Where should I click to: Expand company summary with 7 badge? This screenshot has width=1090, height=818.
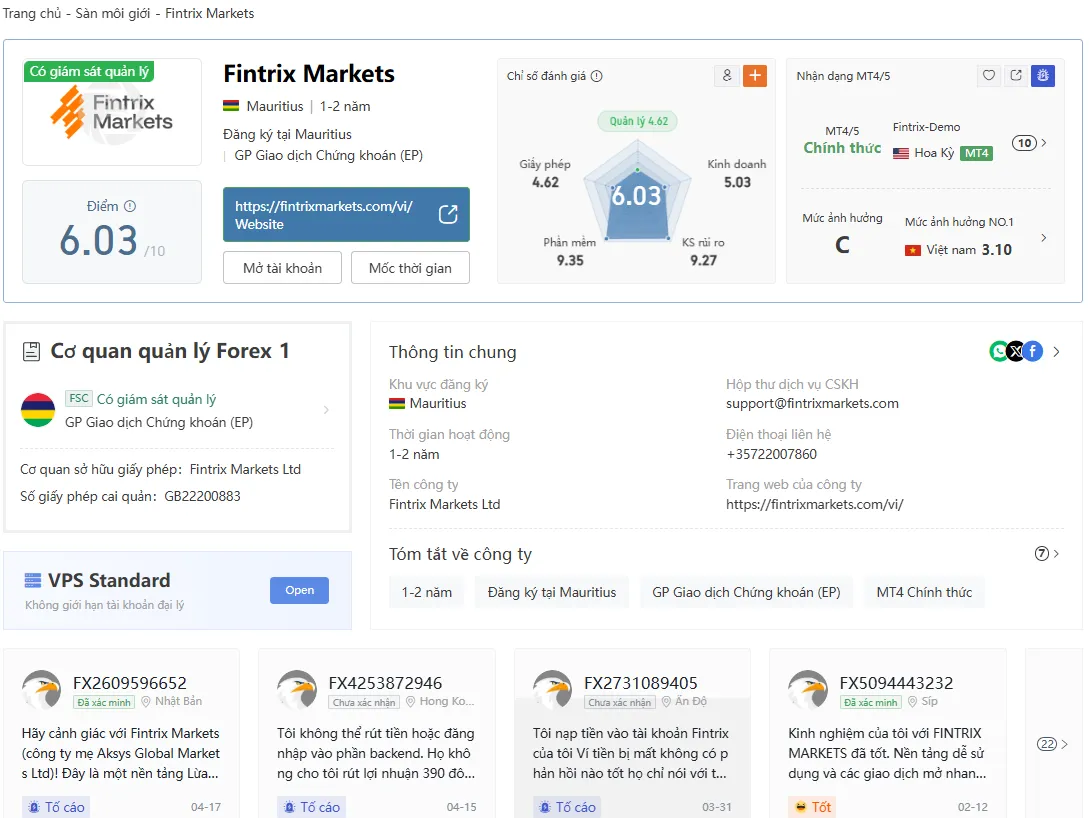pyautogui.click(x=1047, y=554)
